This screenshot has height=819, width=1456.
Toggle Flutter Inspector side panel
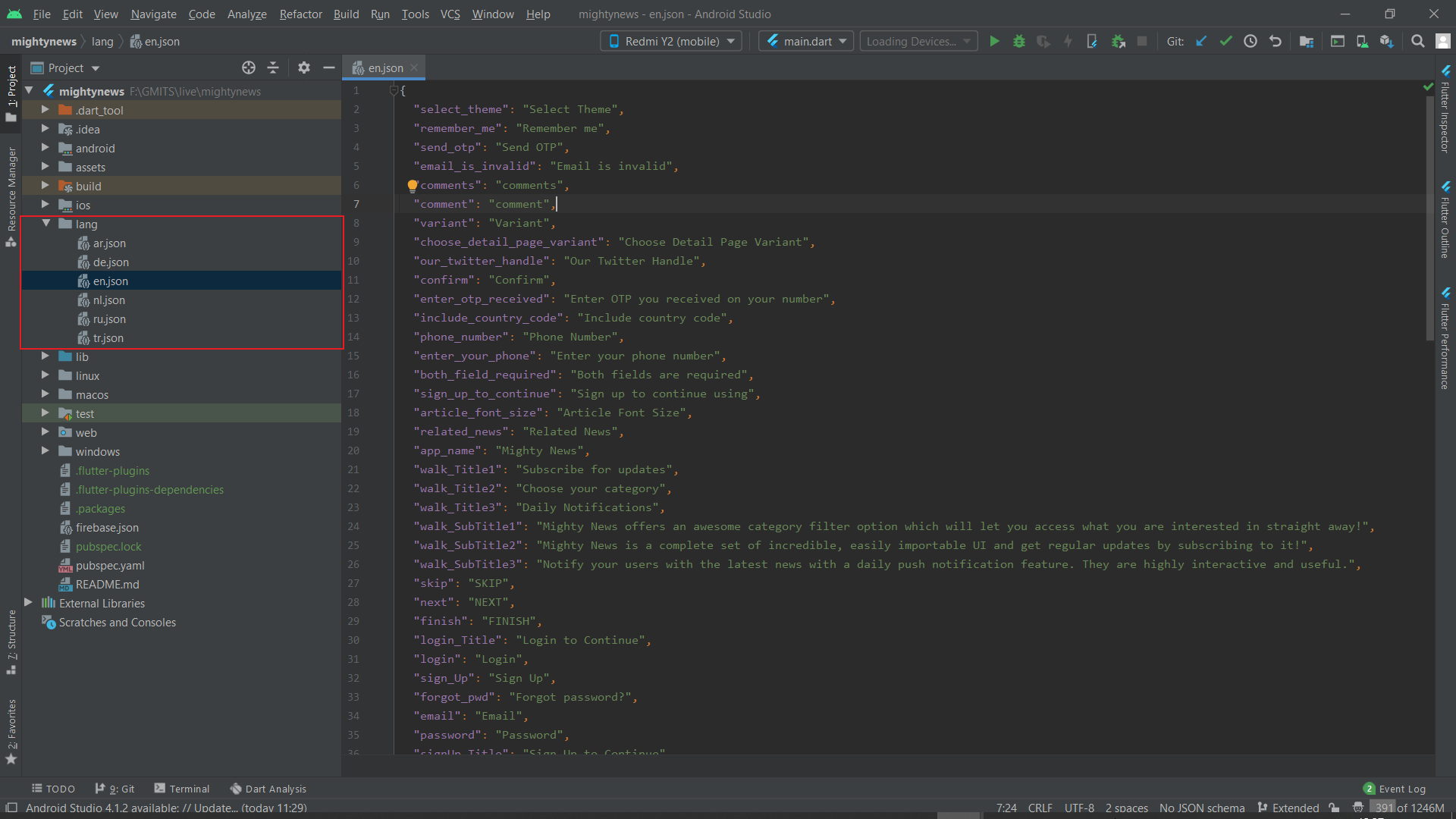pyautogui.click(x=1445, y=109)
